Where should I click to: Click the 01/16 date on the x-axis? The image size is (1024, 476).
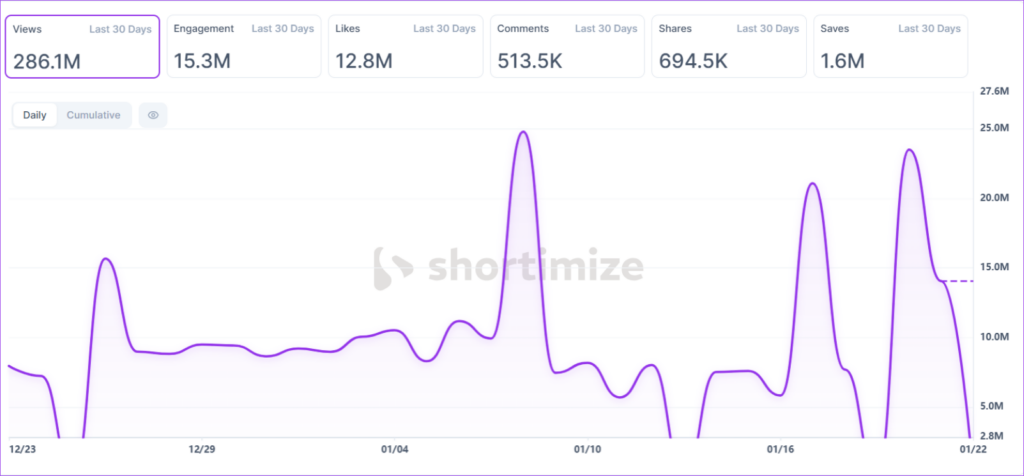click(780, 449)
